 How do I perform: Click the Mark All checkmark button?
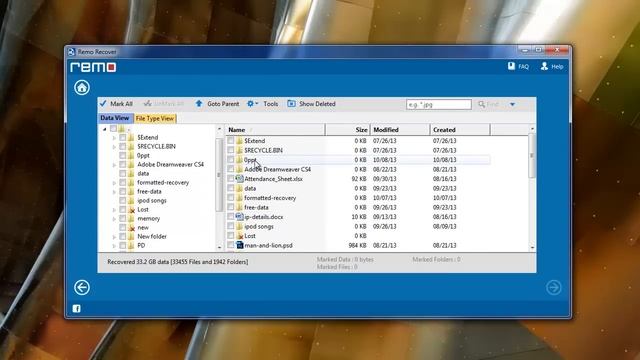click(116, 104)
